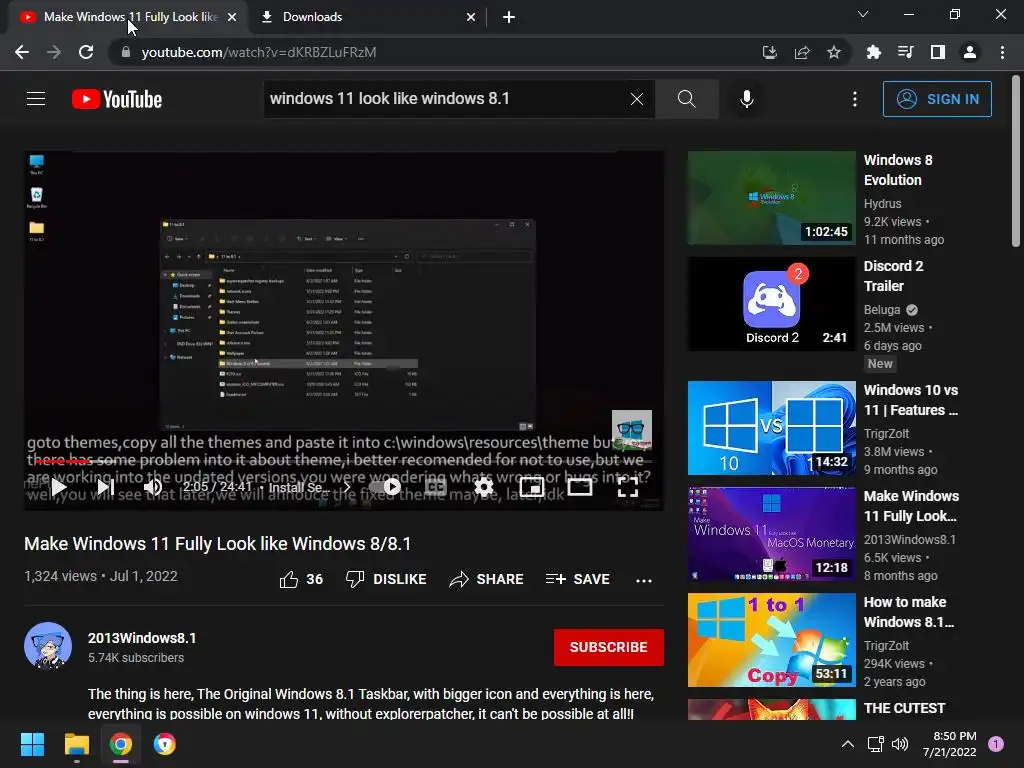Open YouTube settings three-dot menu
The width and height of the screenshot is (1024, 768).
coord(855,99)
